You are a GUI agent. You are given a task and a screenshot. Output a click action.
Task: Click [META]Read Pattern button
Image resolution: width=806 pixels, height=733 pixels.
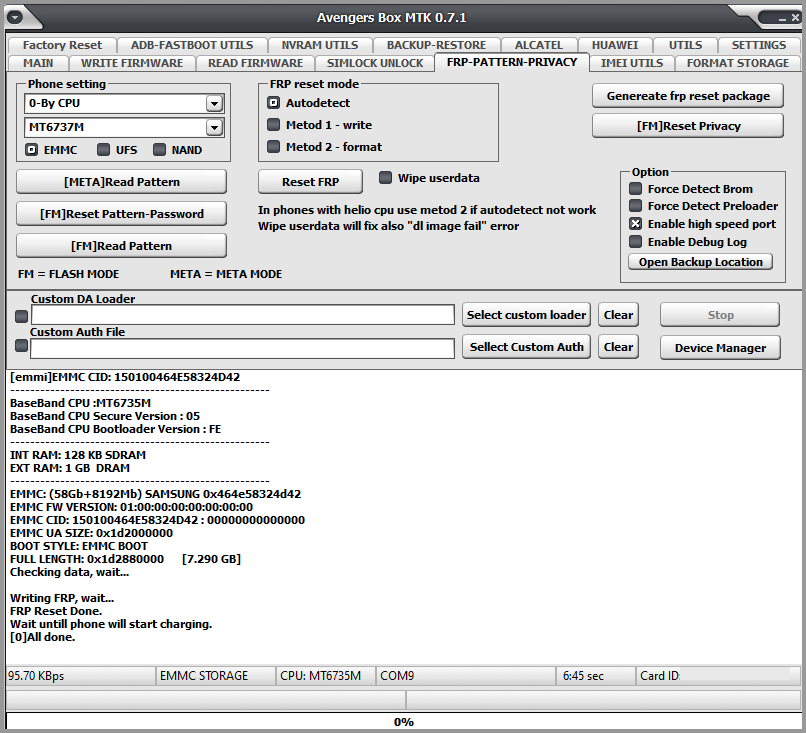(122, 182)
